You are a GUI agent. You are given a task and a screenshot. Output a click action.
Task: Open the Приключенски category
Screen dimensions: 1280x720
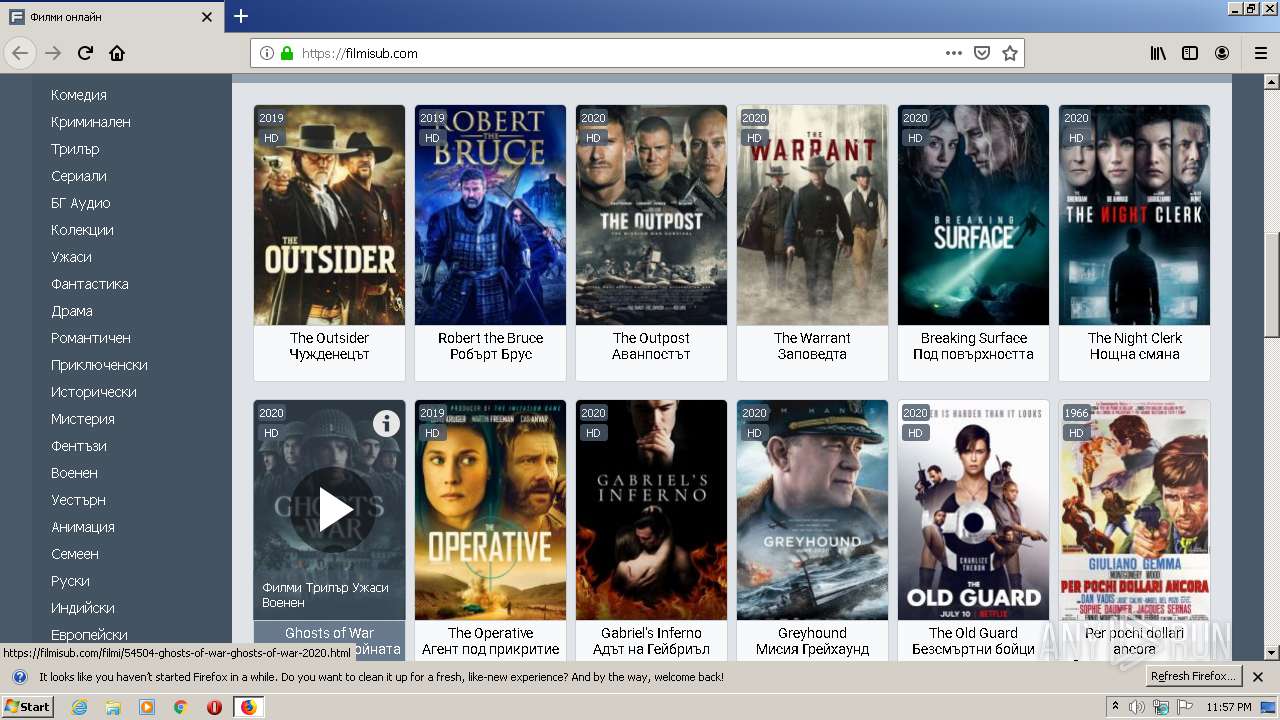99,365
